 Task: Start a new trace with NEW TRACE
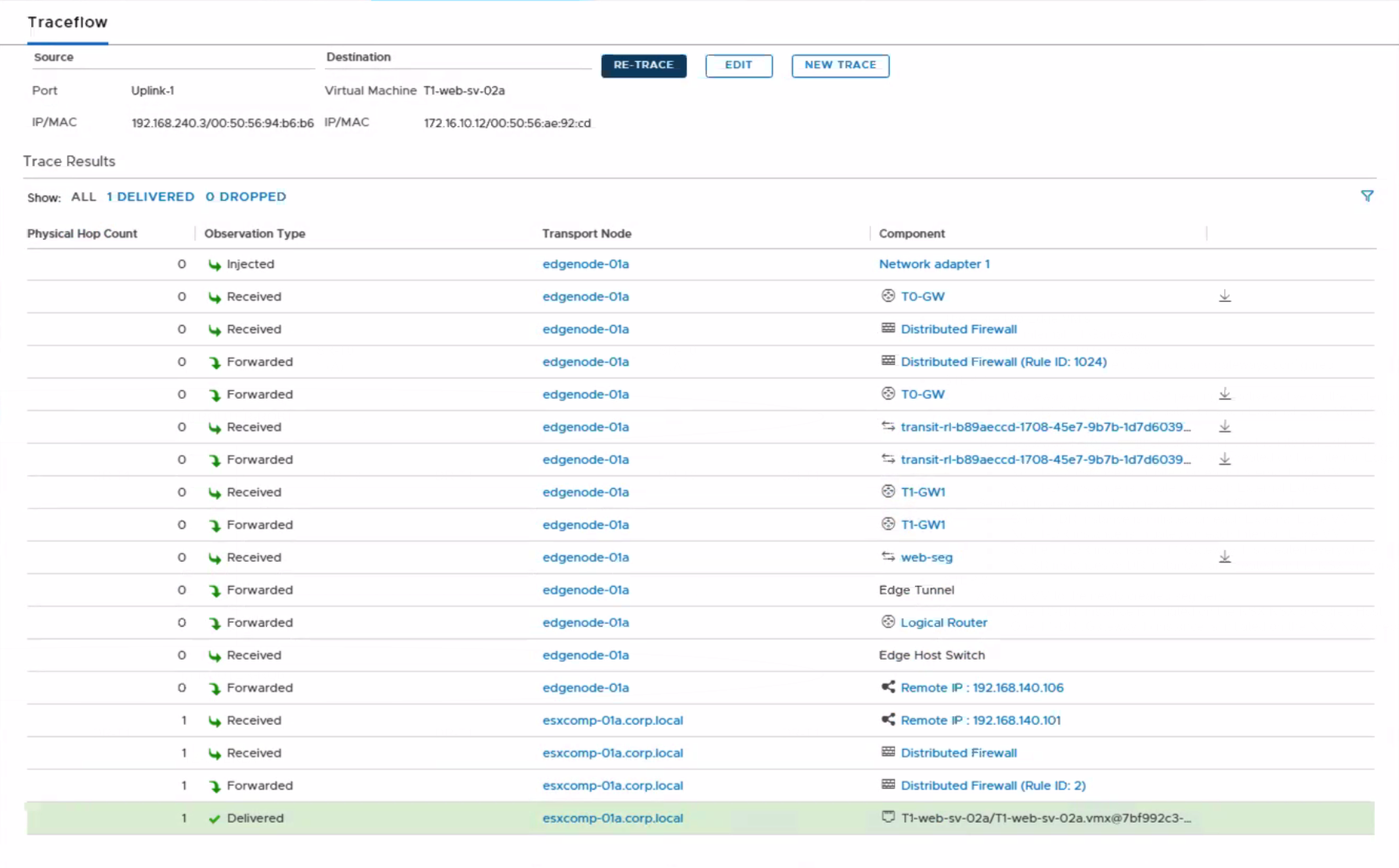(x=840, y=66)
